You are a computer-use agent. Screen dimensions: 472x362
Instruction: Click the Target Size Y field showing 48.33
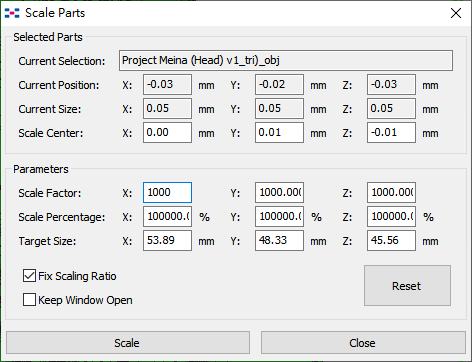[279, 241]
